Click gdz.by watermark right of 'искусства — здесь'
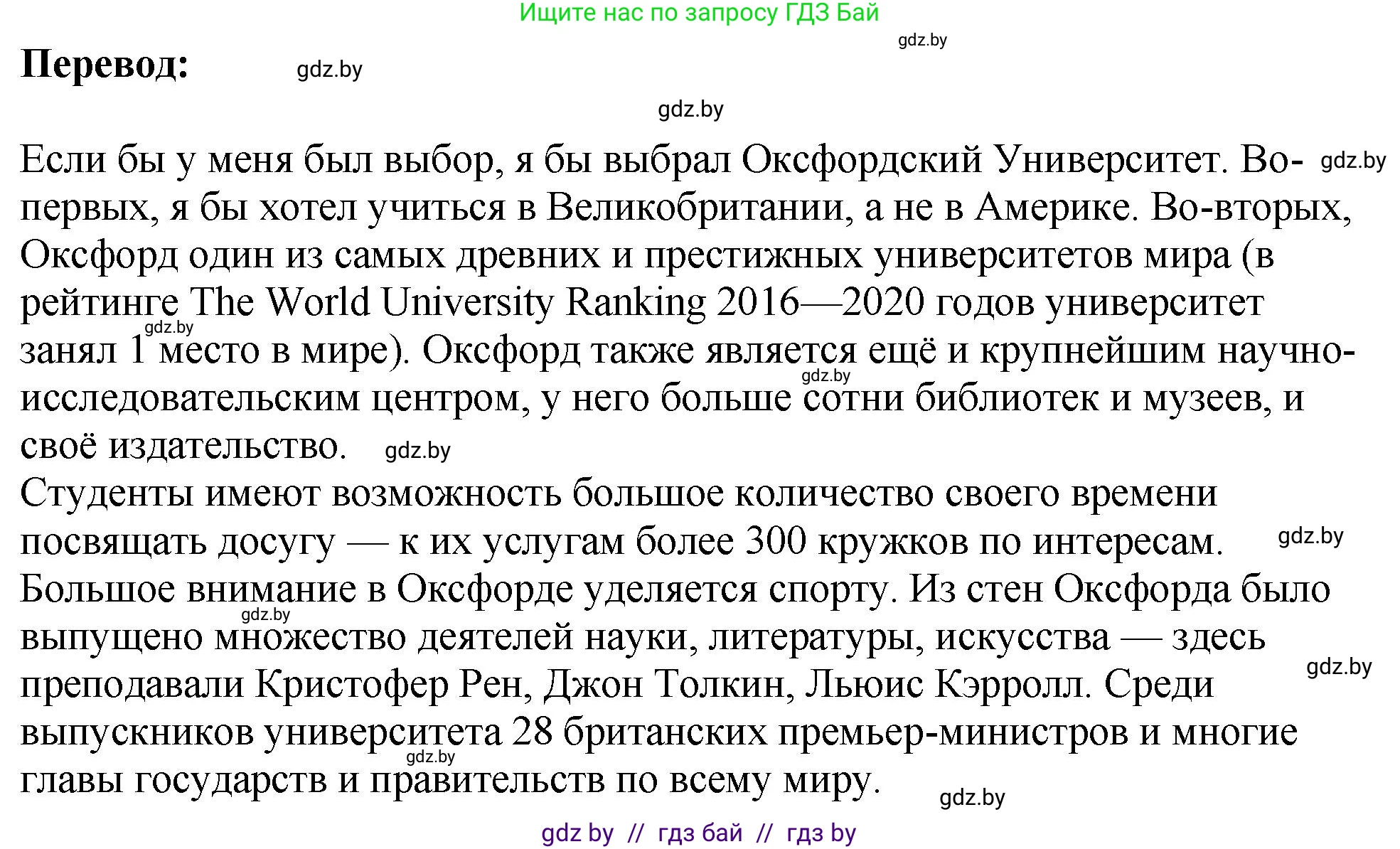 (1339, 667)
